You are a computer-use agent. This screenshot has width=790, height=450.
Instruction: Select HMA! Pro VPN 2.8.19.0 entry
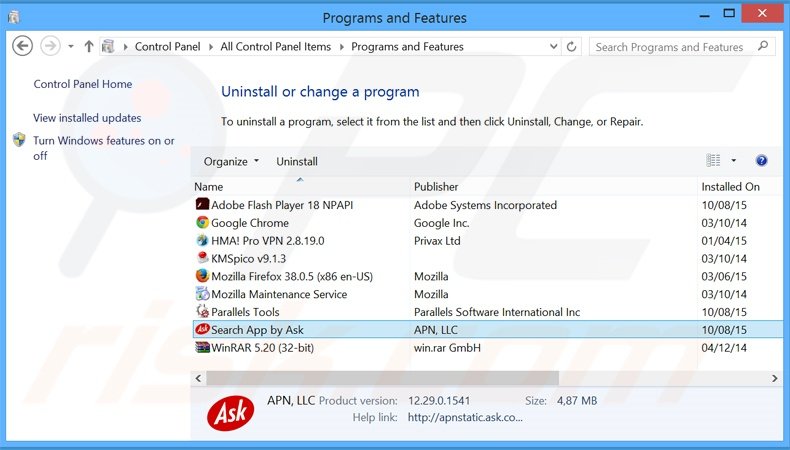point(268,241)
